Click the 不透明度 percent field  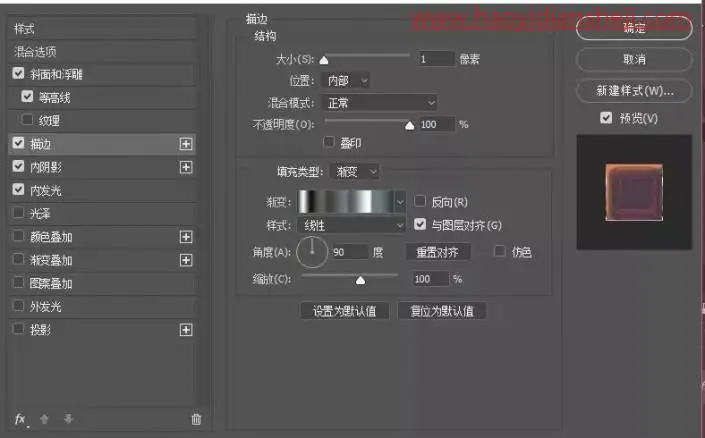435,124
